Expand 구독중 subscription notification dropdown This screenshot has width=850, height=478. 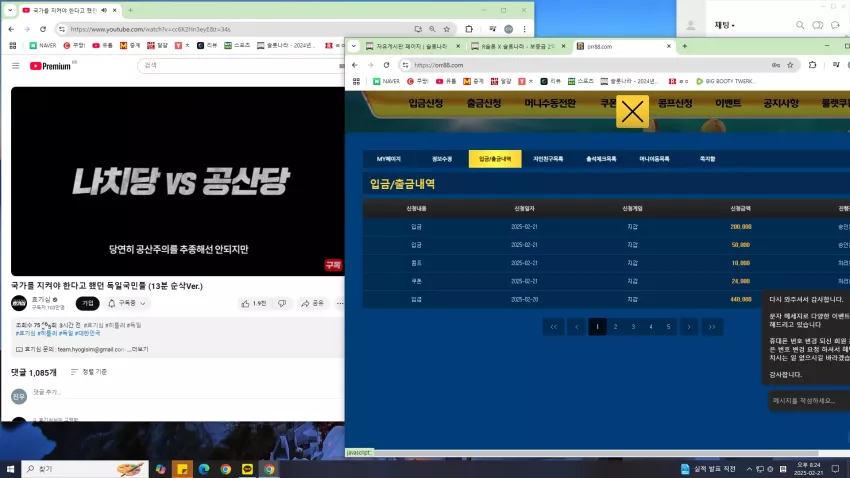(127, 303)
